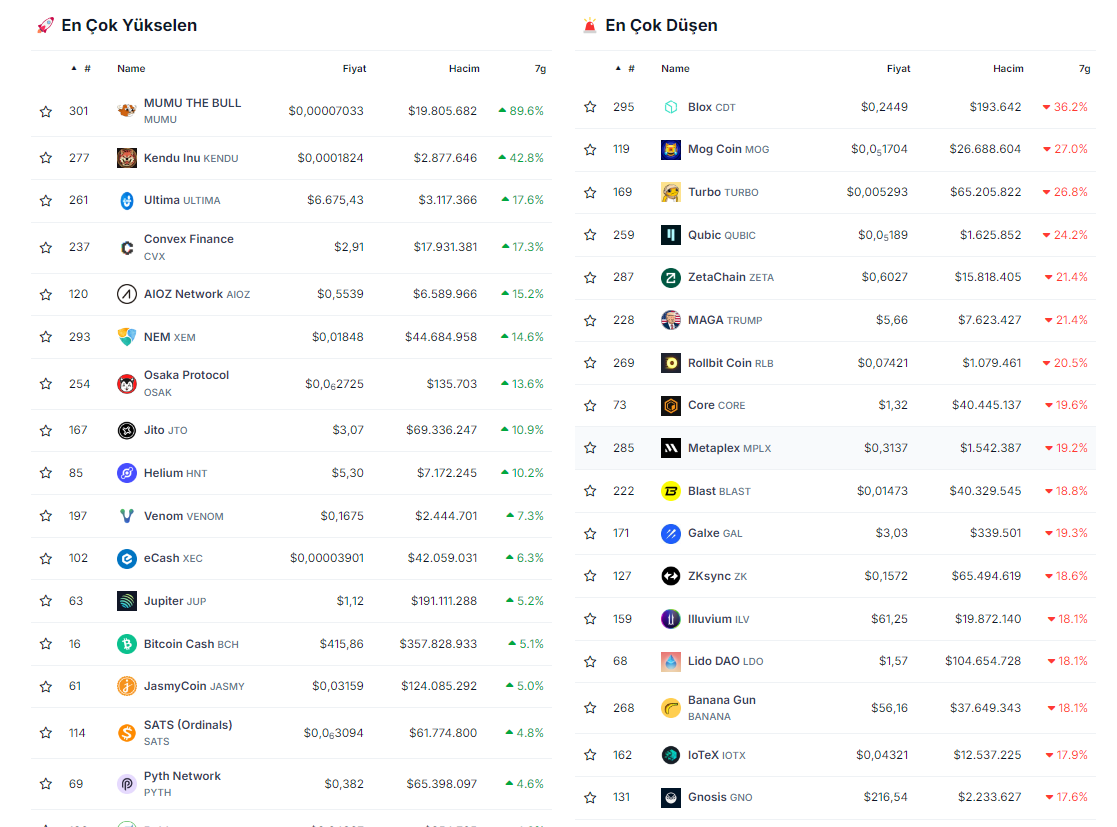Click the Helium HNT logo

126,473
